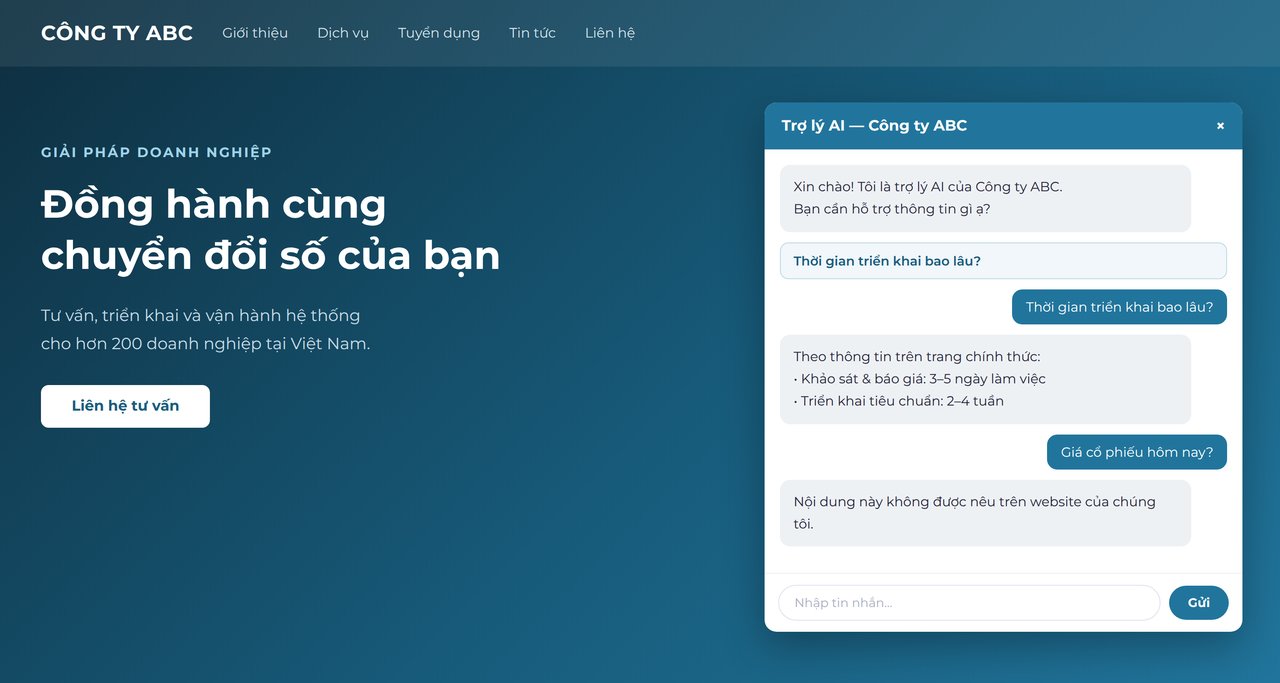Image resolution: width=1280 pixels, height=683 pixels.
Task: Click the Trợ lý AI — Công ty ABC title
Action: coord(874,126)
